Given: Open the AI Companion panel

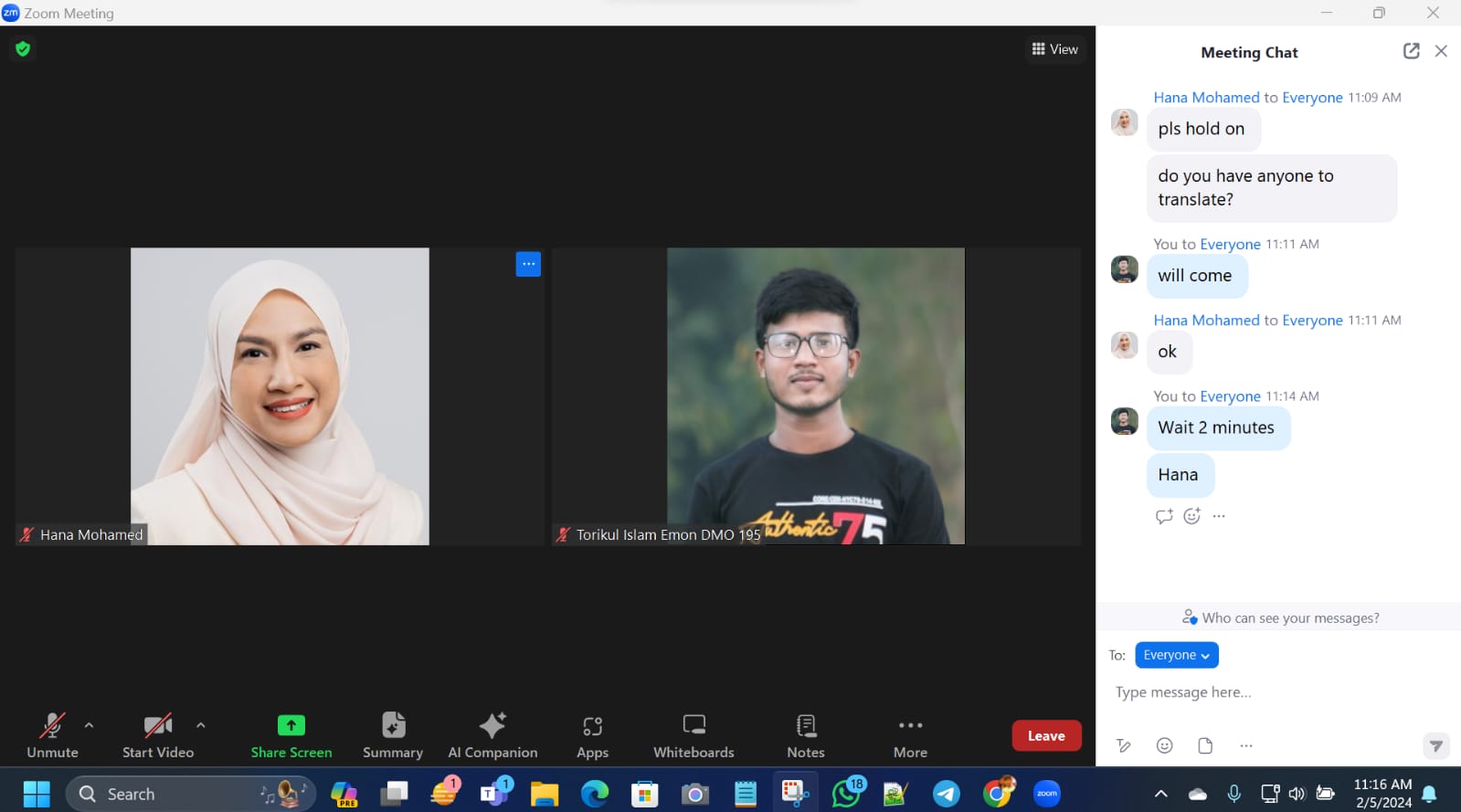Looking at the screenshot, I should point(492,734).
